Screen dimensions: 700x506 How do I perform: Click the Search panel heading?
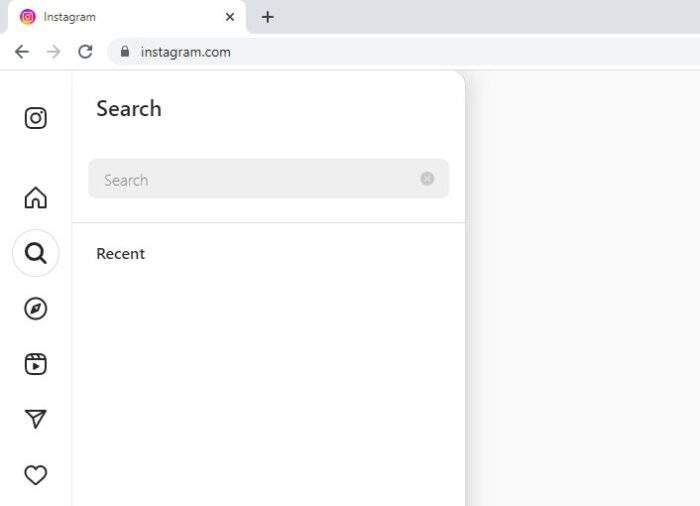point(129,109)
